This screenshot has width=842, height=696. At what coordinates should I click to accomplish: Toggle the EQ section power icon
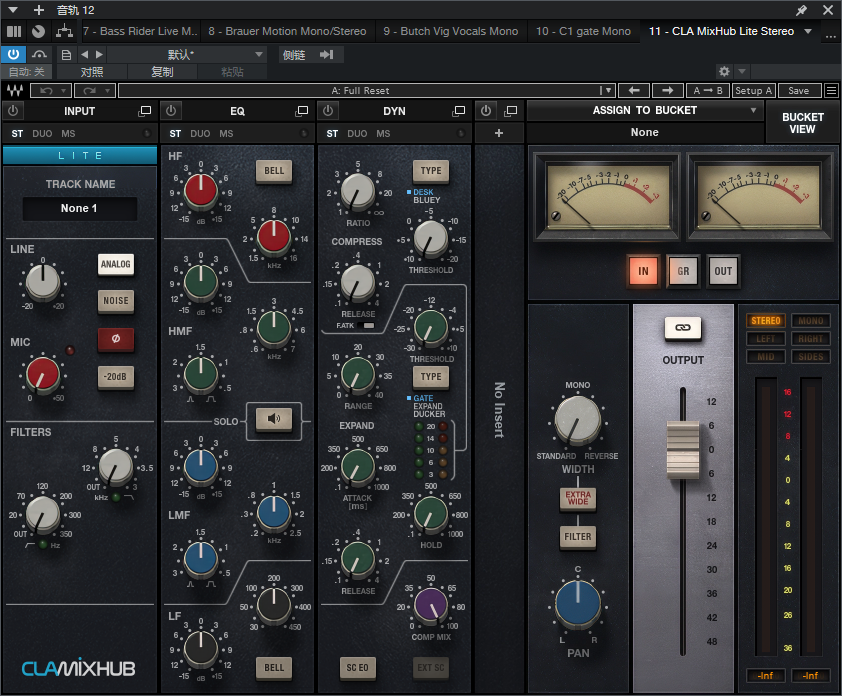[171, 111]
